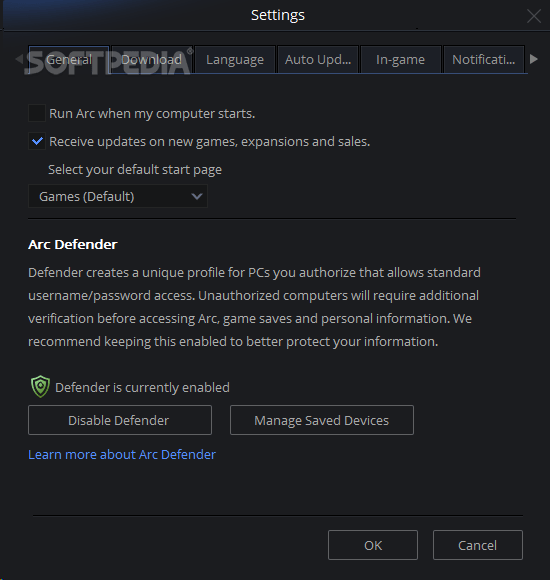Follow the Learn more about Arc Defender link
Screen dimensions: 550x580
click(122, 455)
